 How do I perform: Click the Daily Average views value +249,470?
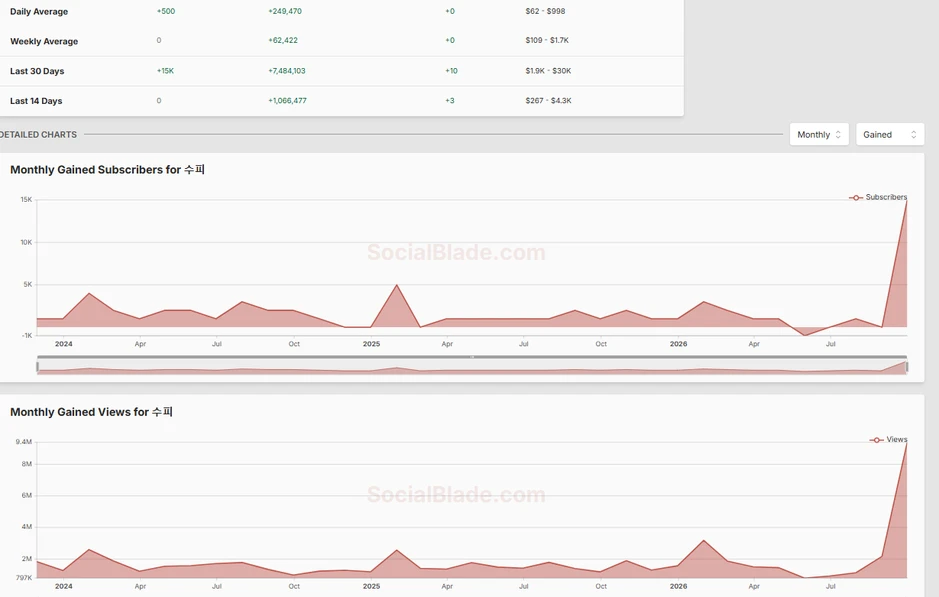285,11
